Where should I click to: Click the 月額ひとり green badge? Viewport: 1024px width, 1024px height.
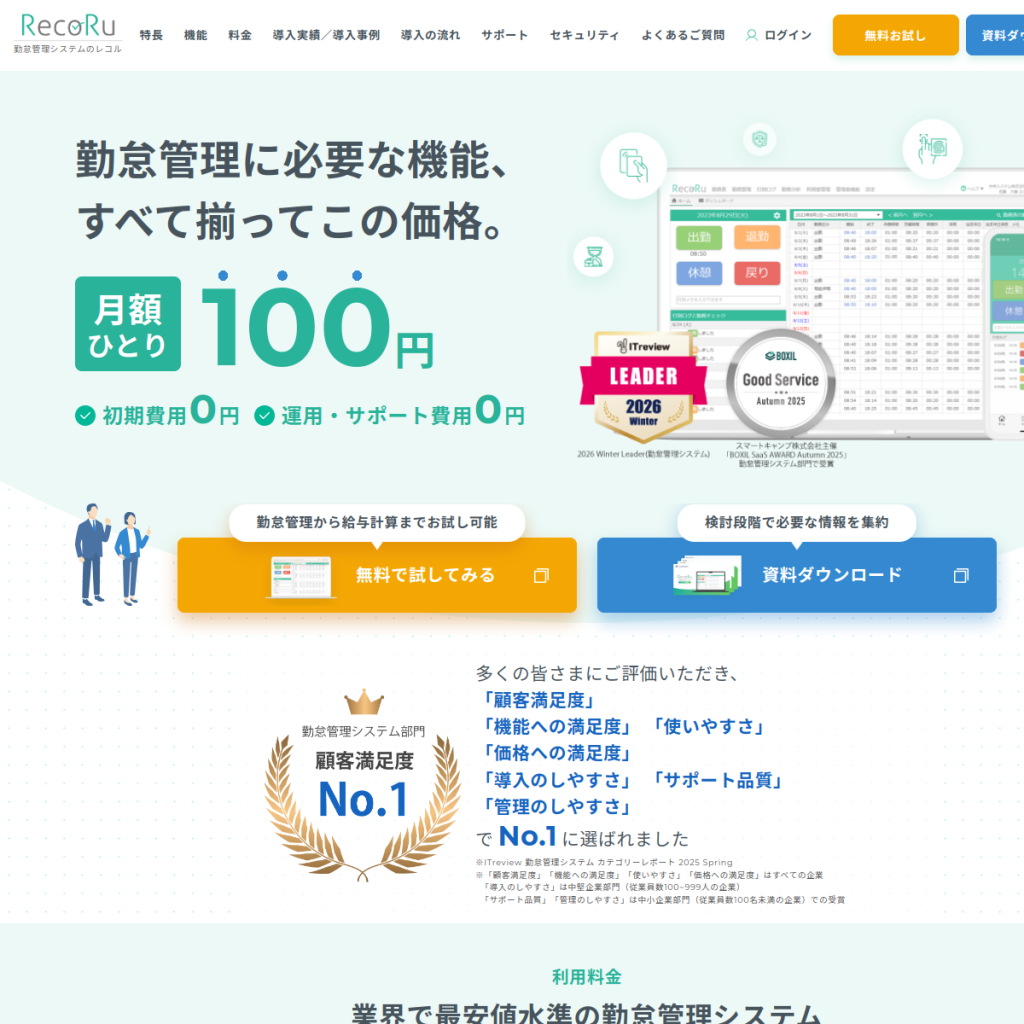[128, 324]
